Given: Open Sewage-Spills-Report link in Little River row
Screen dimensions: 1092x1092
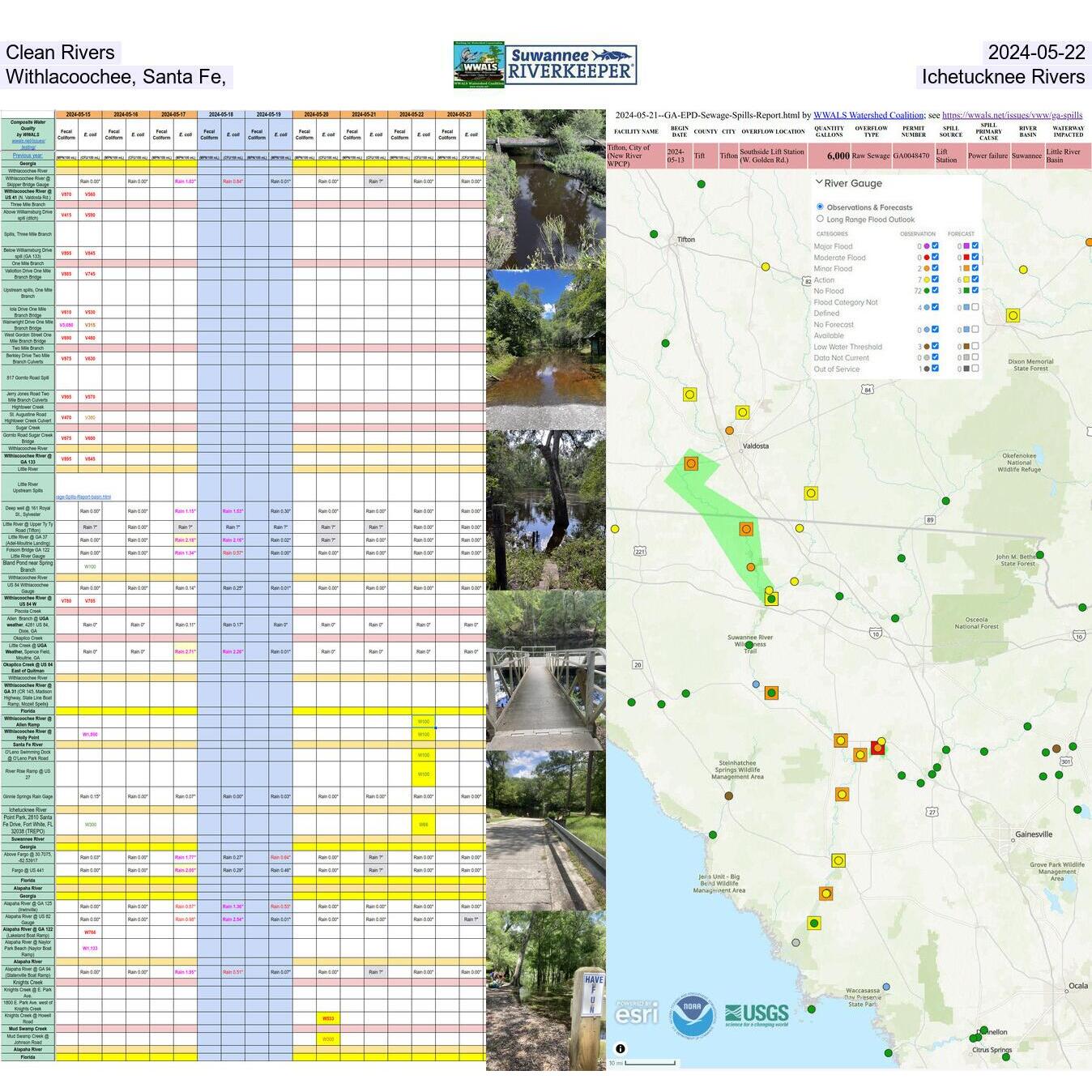Looking at the screenshot, I should (83, 497).
